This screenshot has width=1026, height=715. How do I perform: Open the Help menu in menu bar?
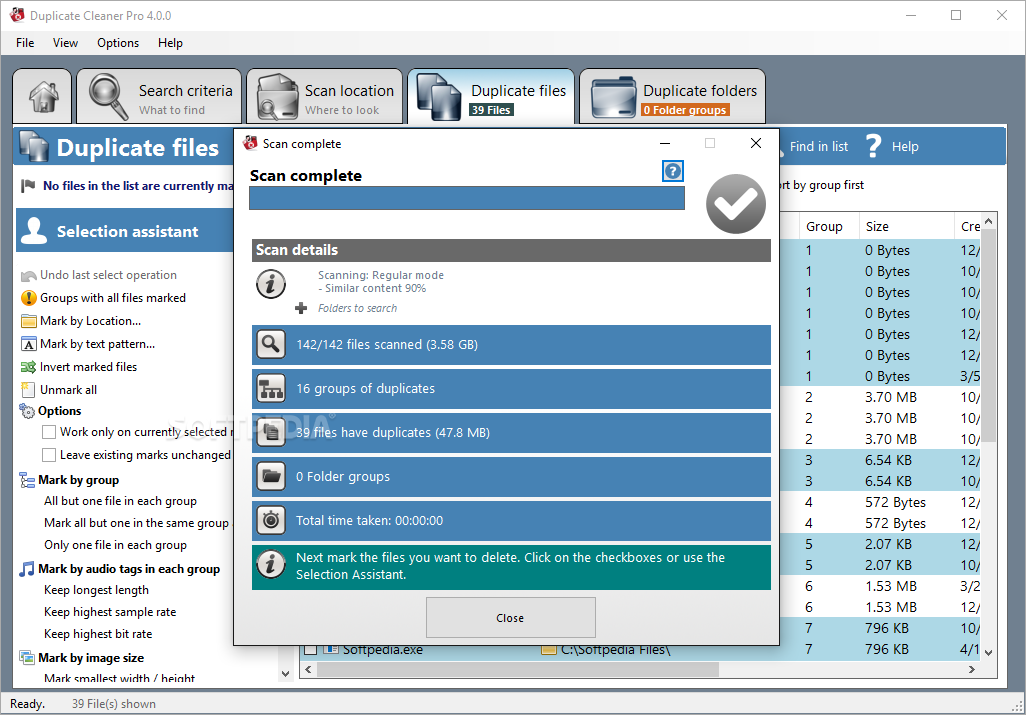(x=170, y=43)
